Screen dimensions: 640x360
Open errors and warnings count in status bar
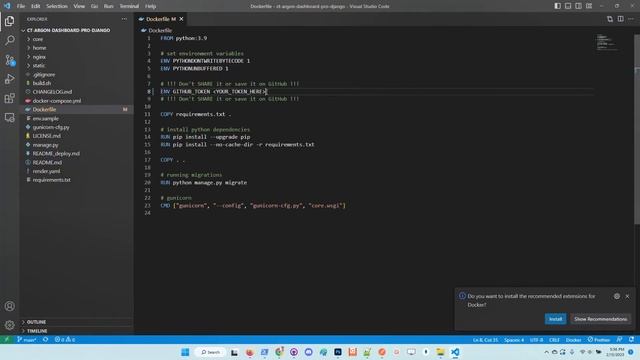coord(65,340)
